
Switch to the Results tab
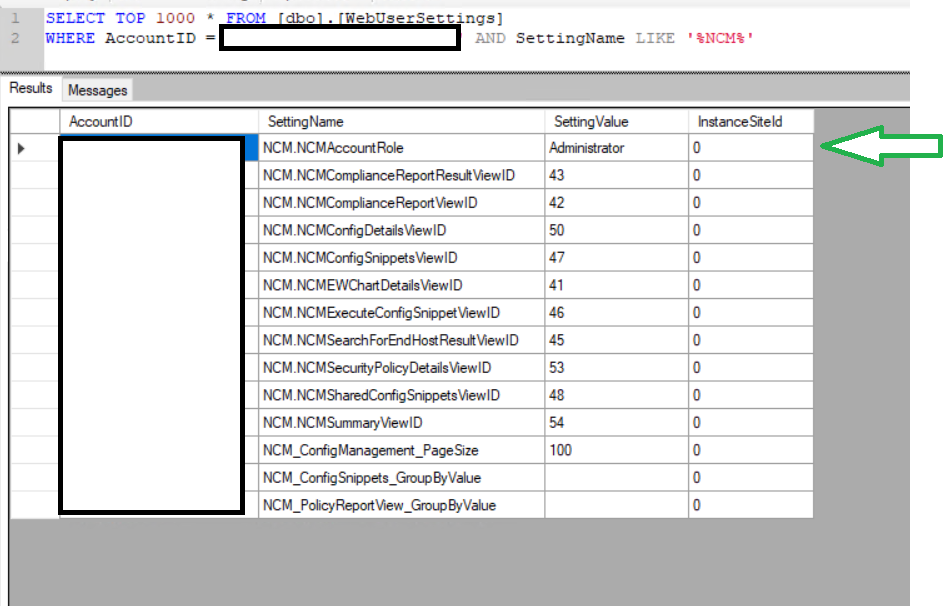click(x=31, y=88)
